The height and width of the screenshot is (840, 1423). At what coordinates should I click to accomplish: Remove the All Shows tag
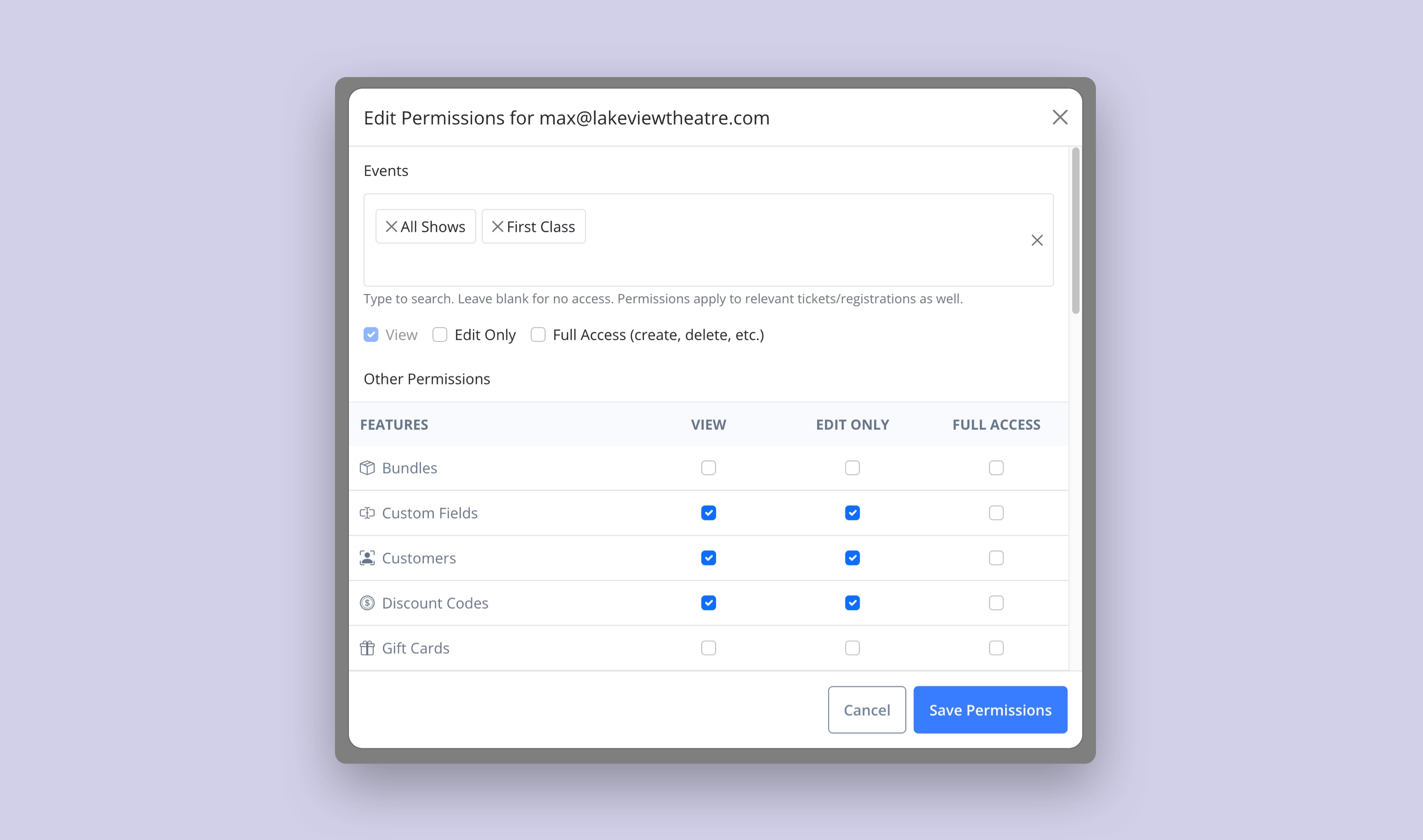tap(391, 226)
